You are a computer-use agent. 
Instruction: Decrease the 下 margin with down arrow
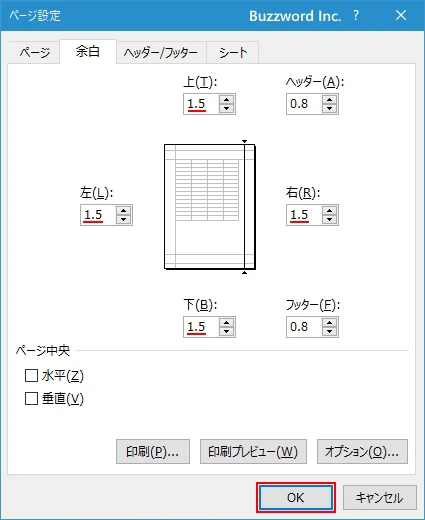tap(227, 331)
